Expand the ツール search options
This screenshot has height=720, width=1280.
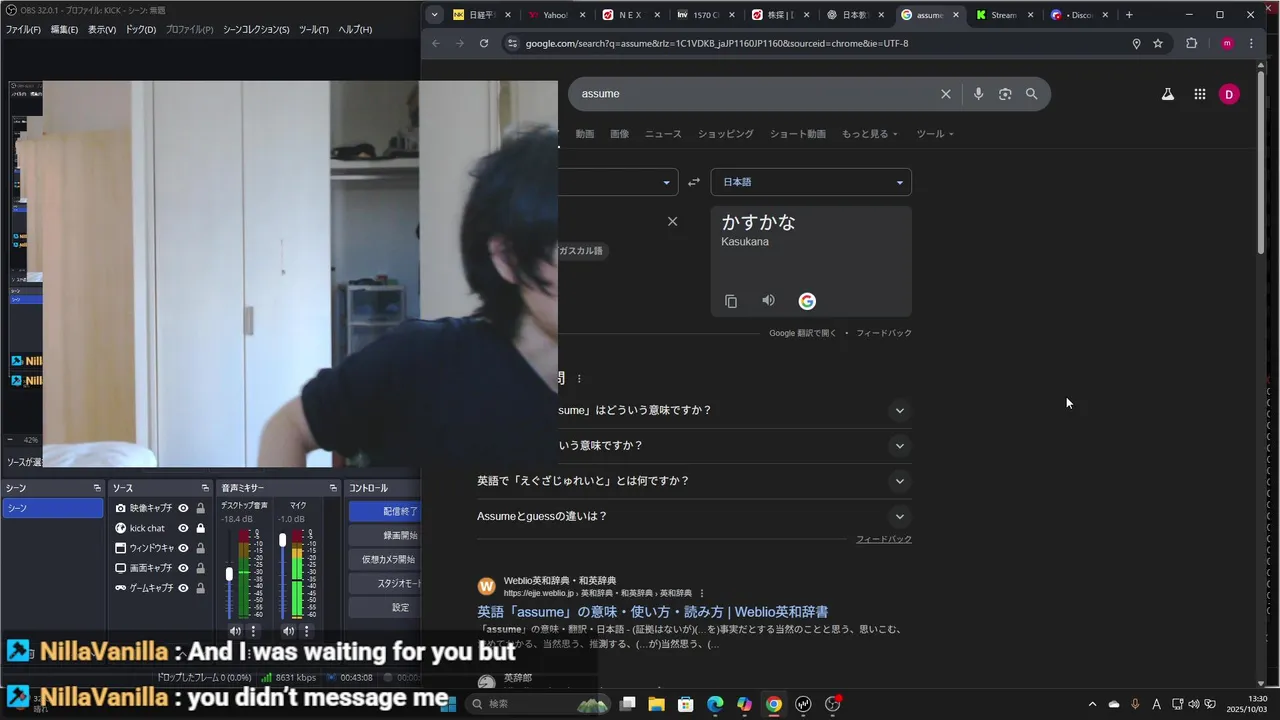[x=935, y=134]
